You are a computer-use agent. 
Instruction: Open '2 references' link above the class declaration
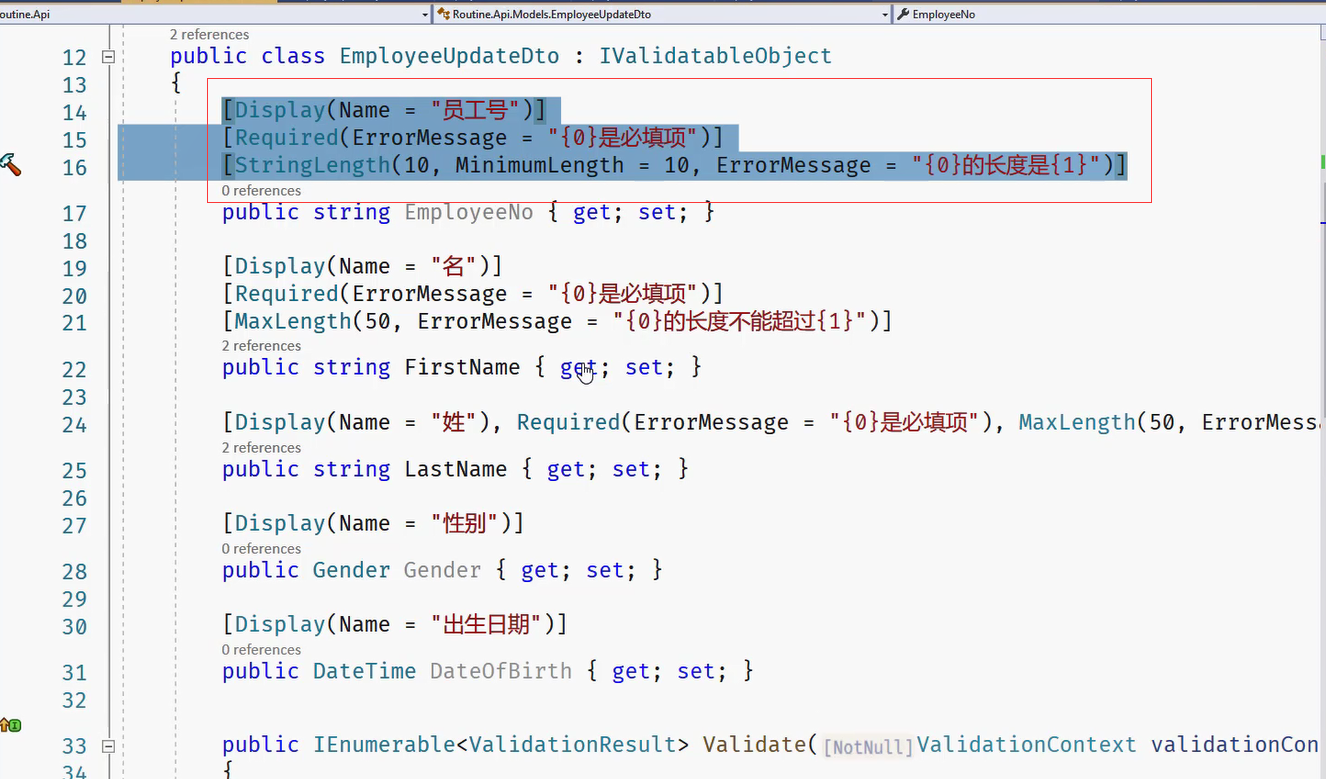[x=209, y=35]
